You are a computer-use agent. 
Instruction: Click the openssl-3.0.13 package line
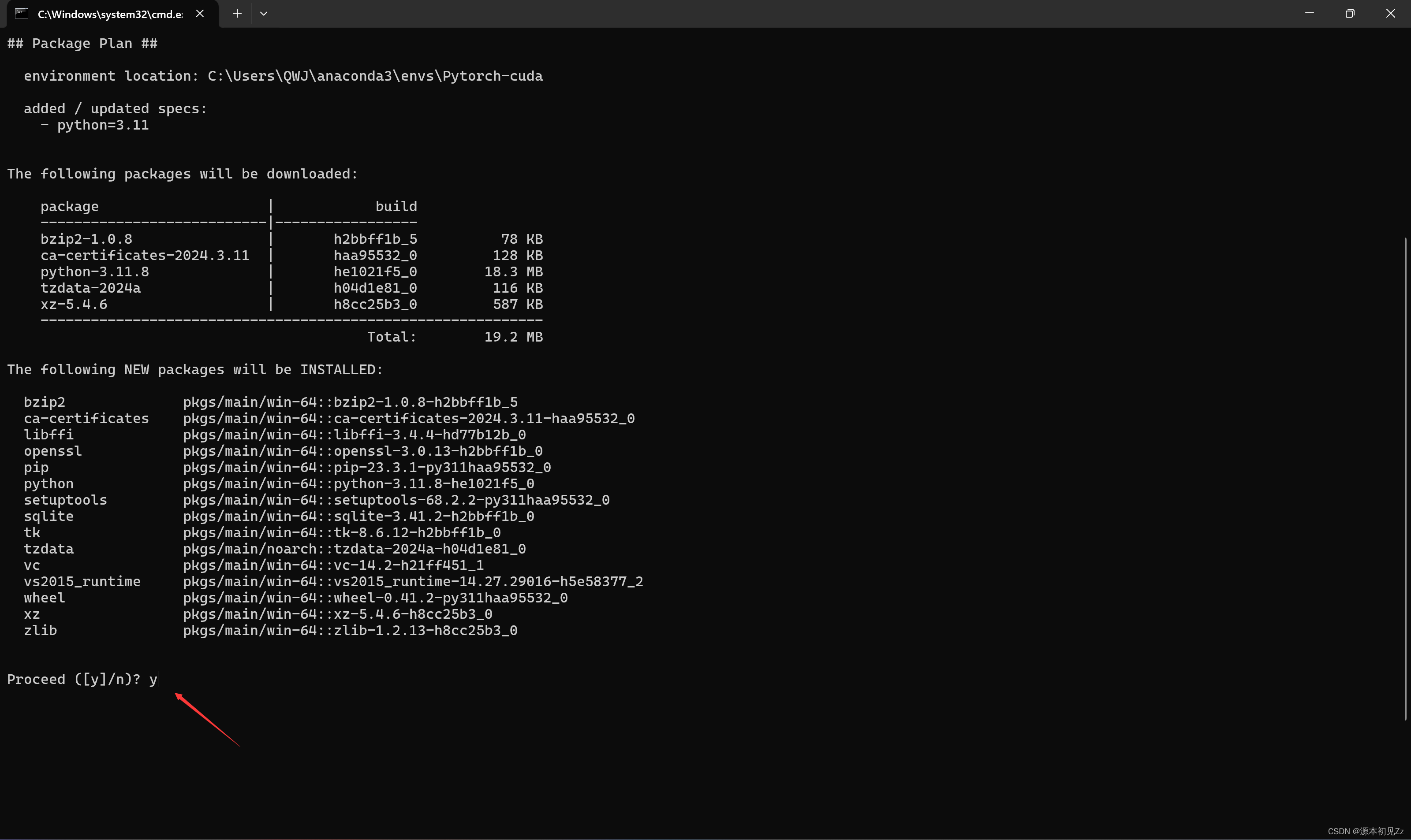tap(362, 451)
